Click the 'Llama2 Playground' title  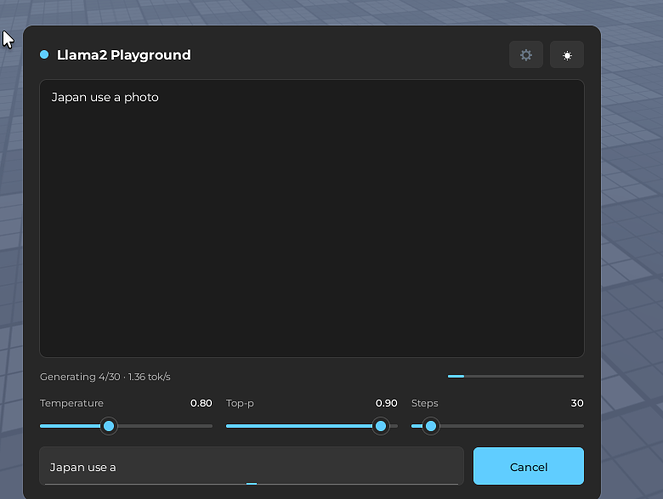123,55
